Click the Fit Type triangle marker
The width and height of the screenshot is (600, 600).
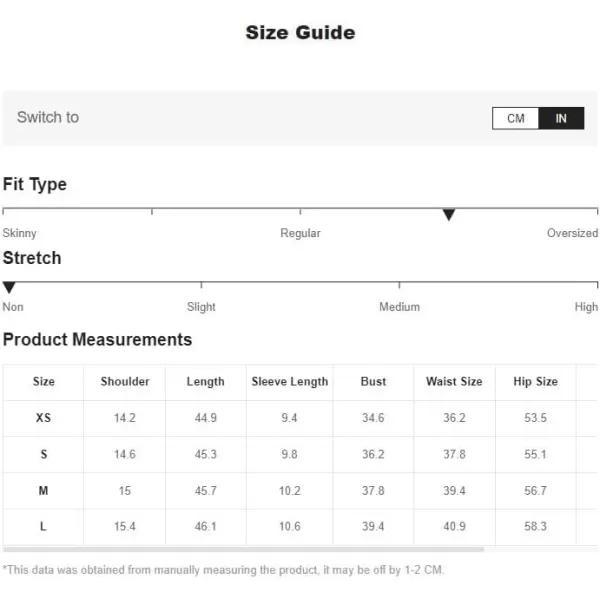tap(448, 215)
